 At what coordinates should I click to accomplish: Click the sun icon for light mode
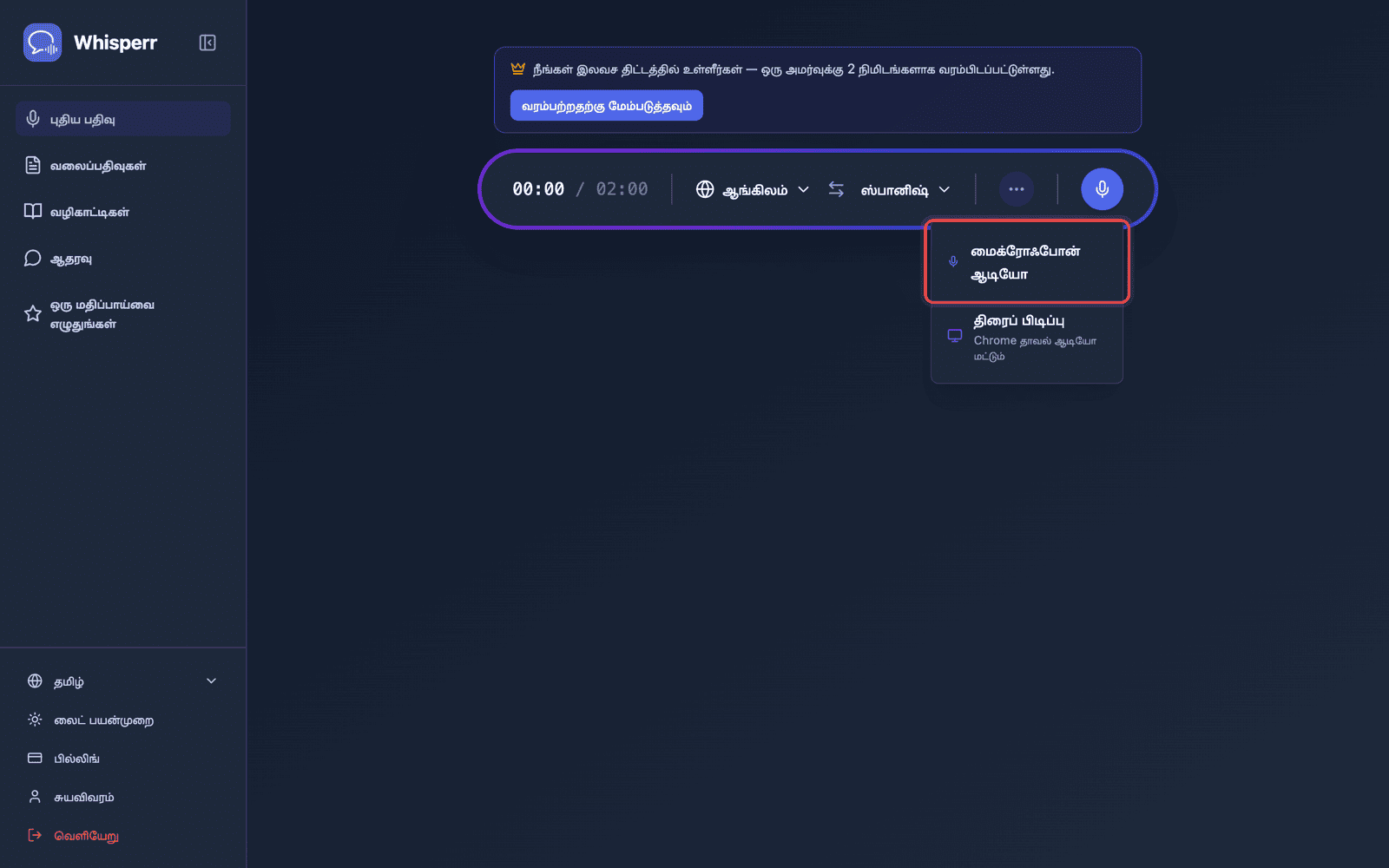pyautogui.click(x=35, y=720)
